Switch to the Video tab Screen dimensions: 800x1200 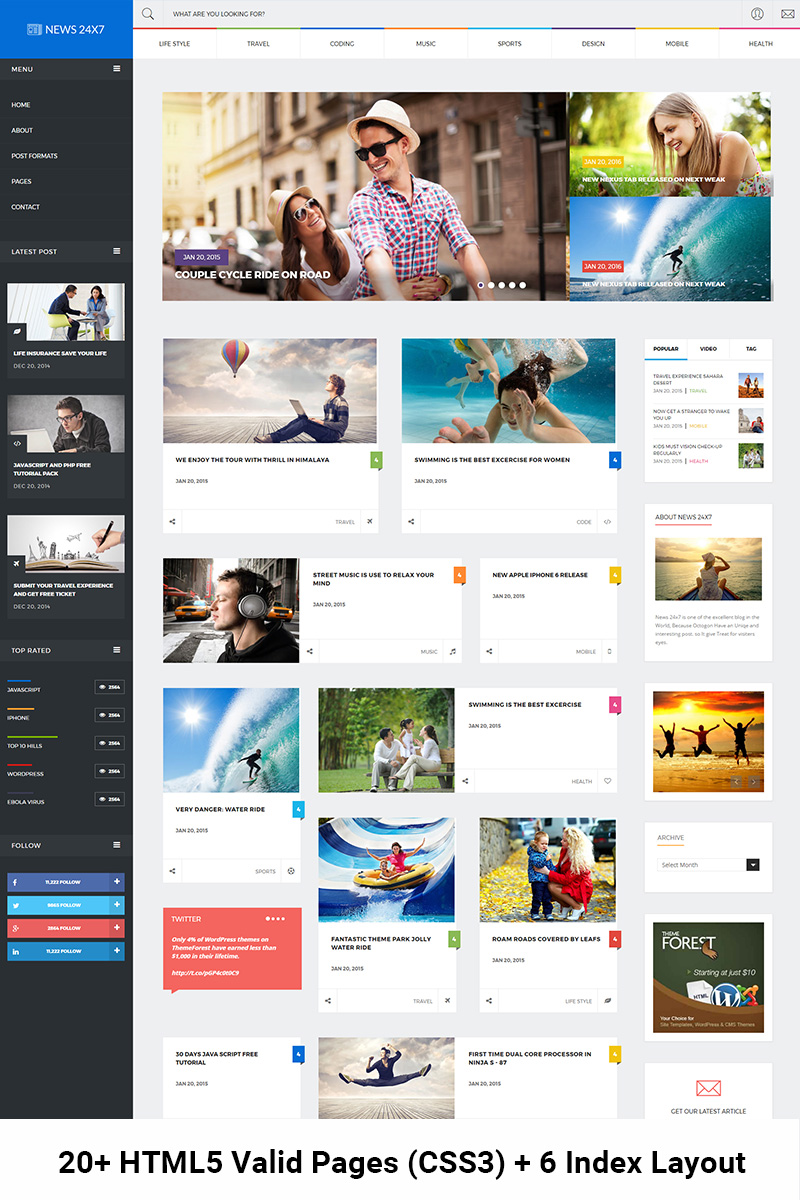tap(708, 349)
